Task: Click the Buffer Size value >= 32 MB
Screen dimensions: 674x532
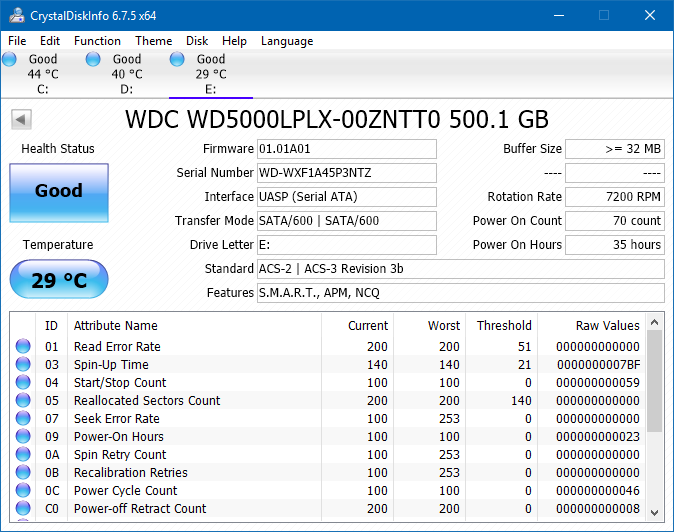Action: 615,149
